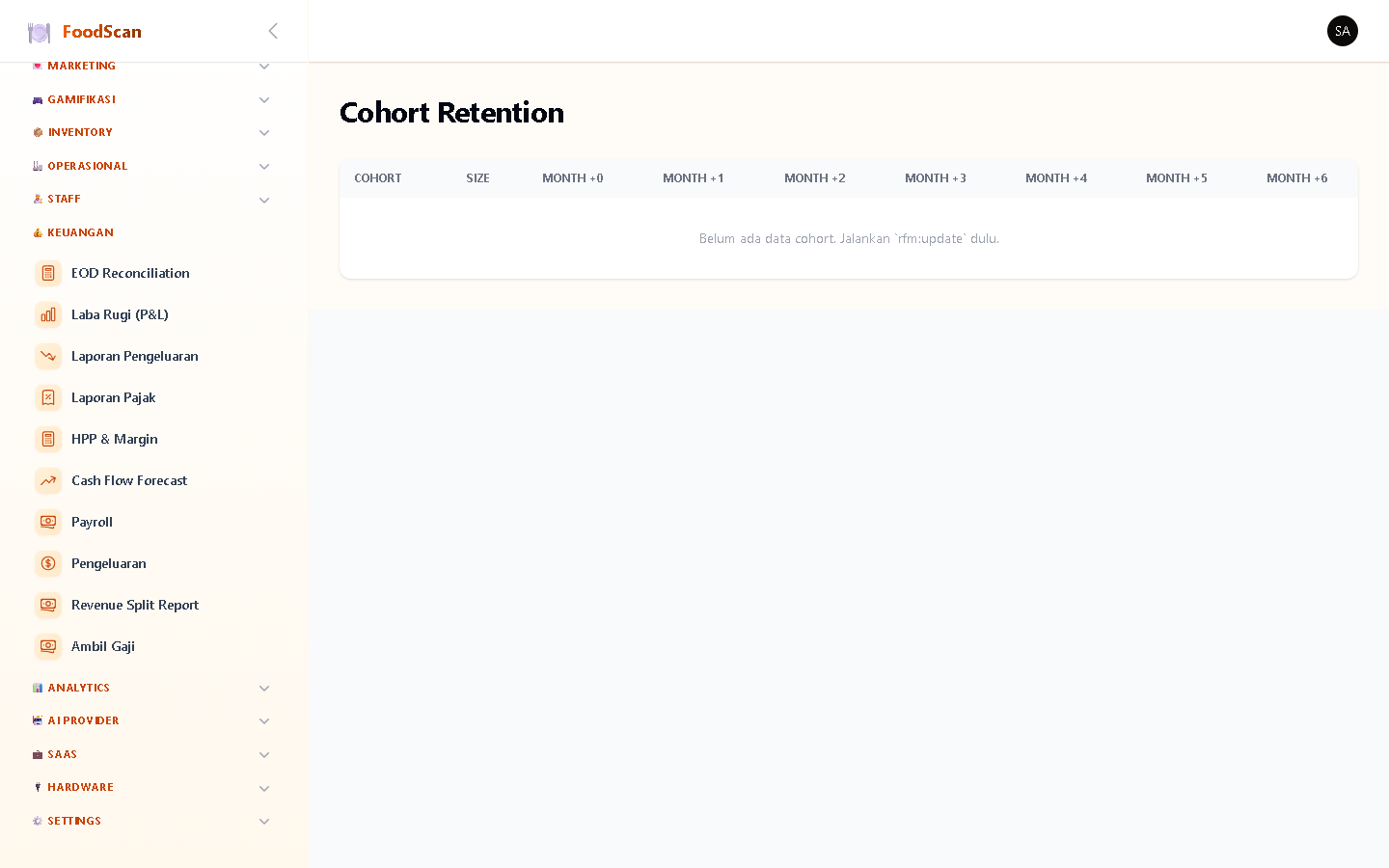
Task: Expand the Hardware section chevron
Action: 264,789
